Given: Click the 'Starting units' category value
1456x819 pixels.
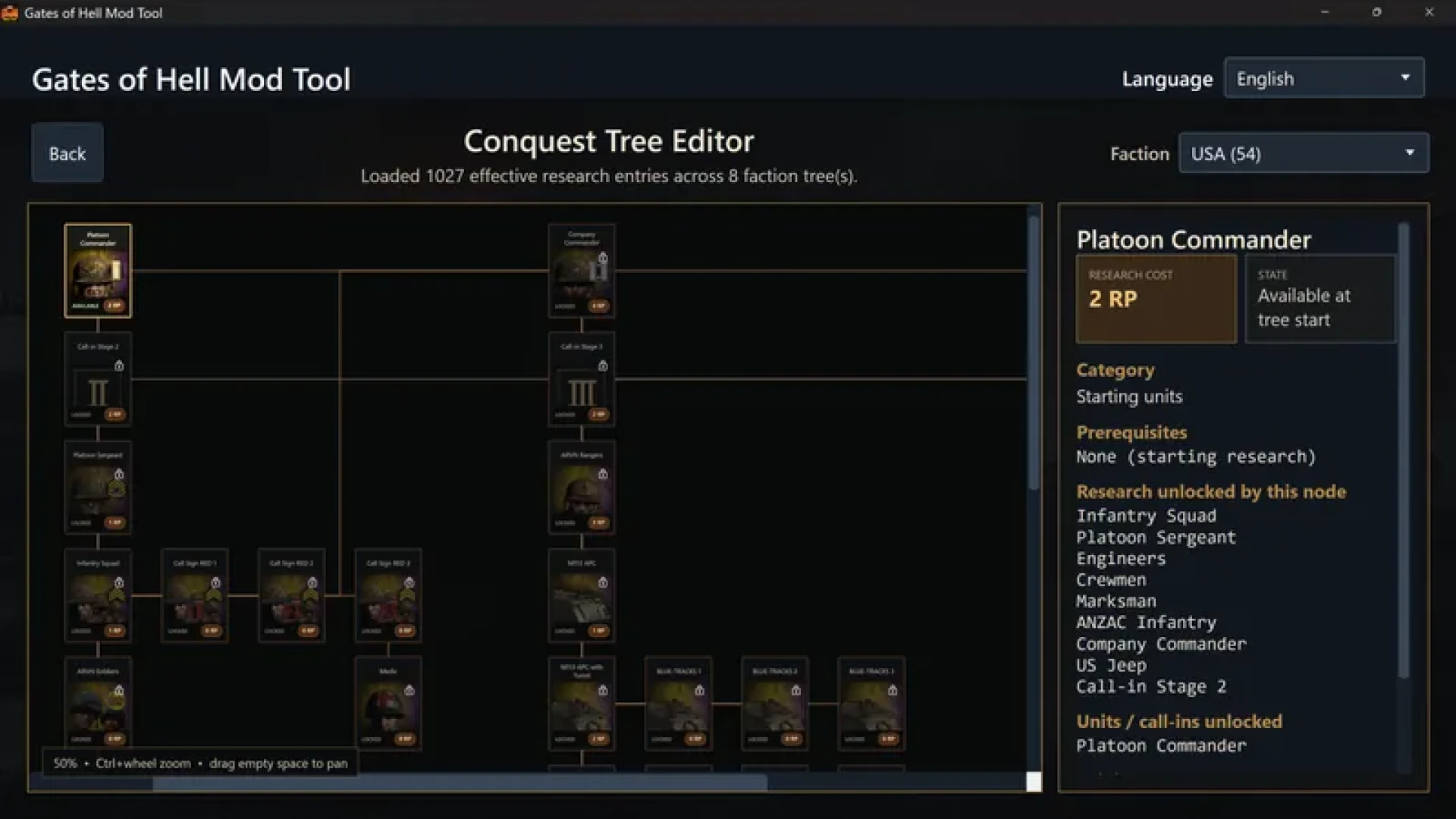Looking at the screenshot, I should click(x=1129, y=397).
